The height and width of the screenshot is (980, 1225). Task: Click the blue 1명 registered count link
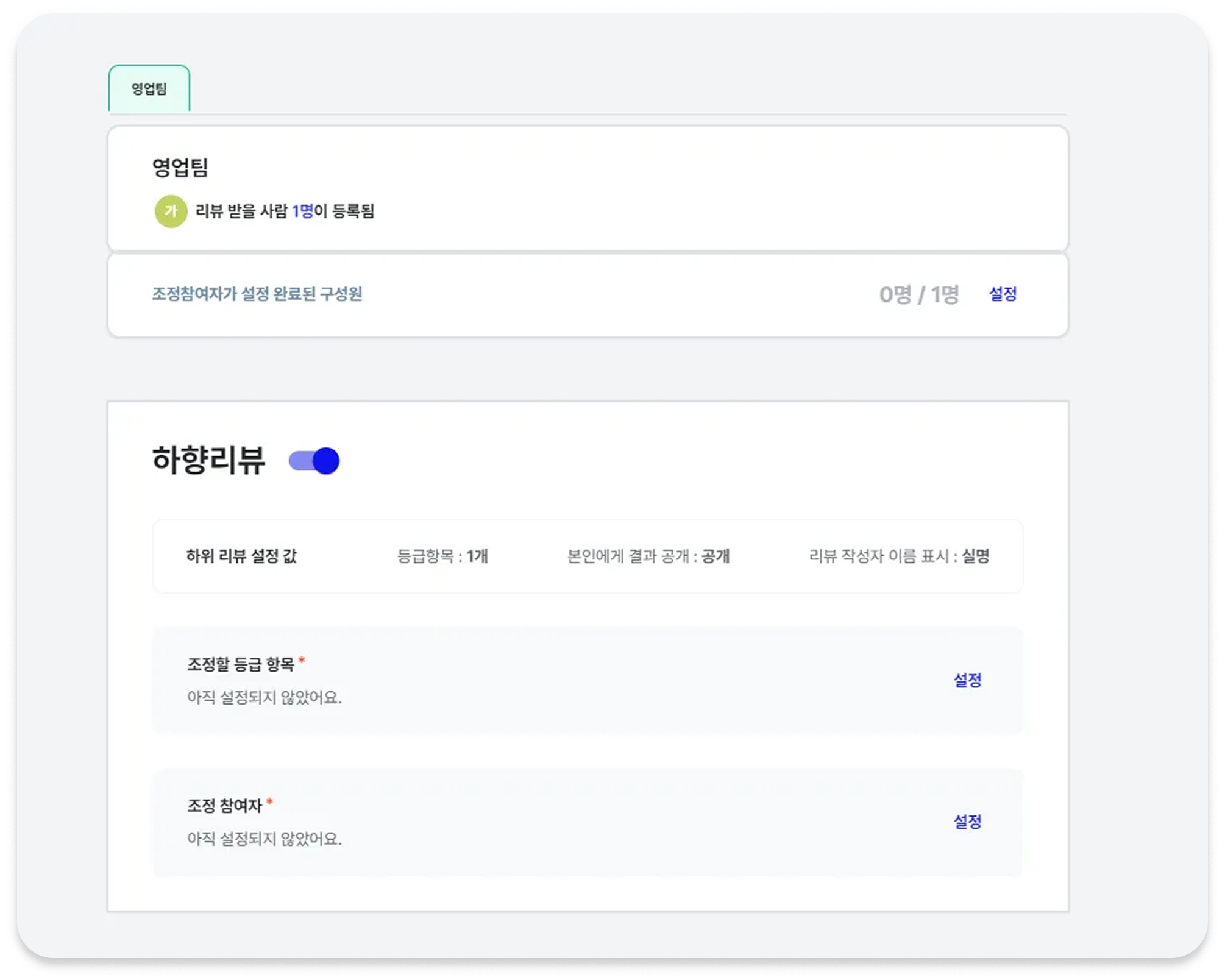pyautogui.click(x=302, y=211)
